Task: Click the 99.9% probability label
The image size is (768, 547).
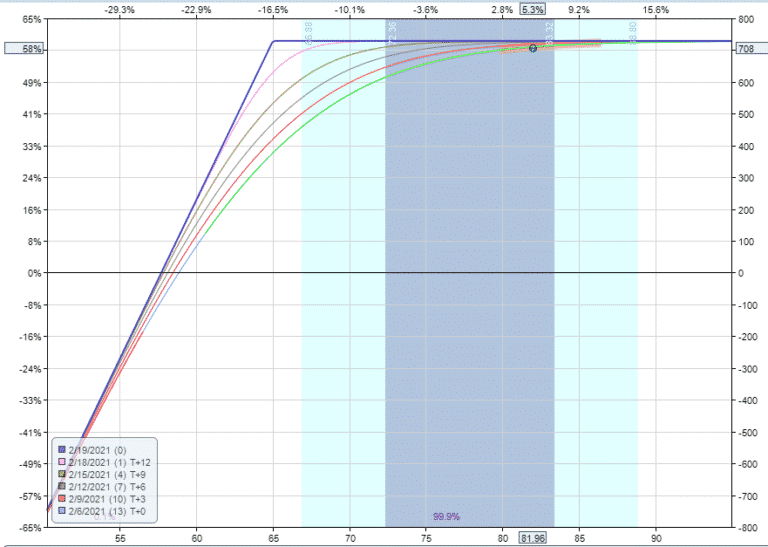Action: (x=446, y=517)
